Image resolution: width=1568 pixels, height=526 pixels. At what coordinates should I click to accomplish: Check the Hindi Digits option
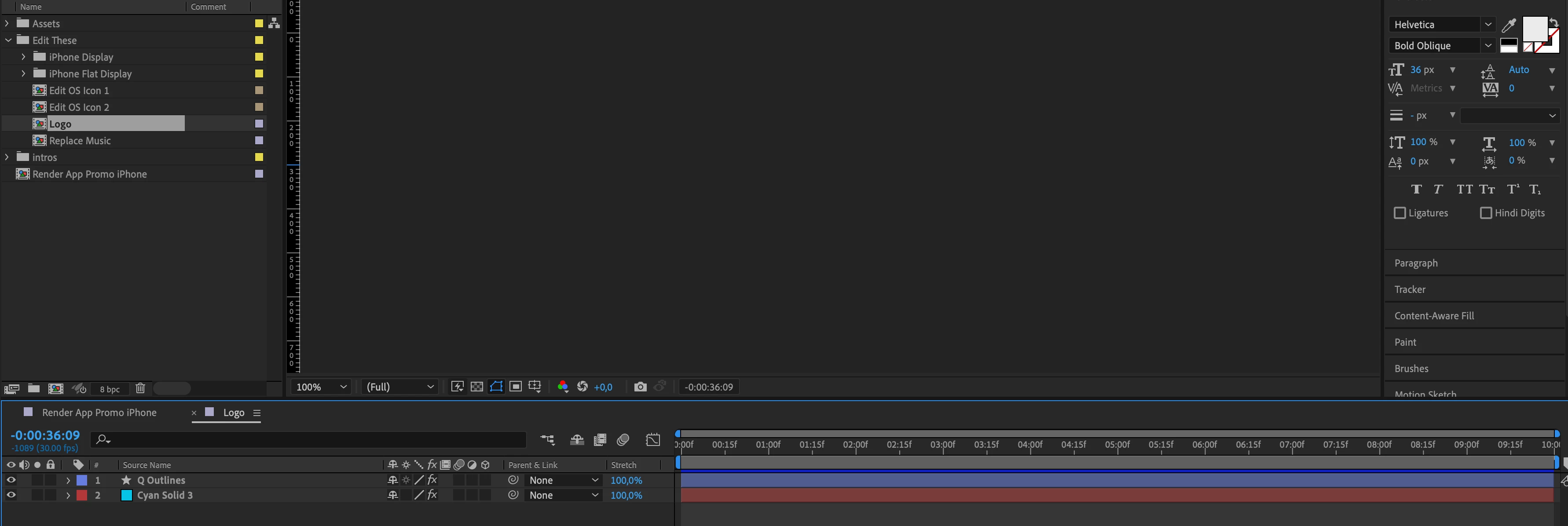pos(1486,213)
